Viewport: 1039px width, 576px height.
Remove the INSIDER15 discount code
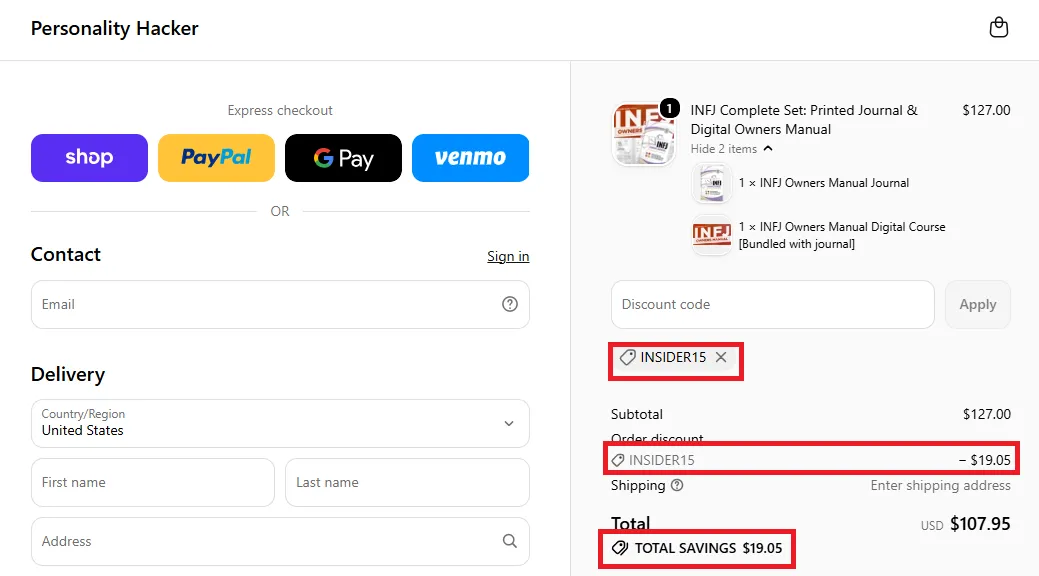(721, 357)
